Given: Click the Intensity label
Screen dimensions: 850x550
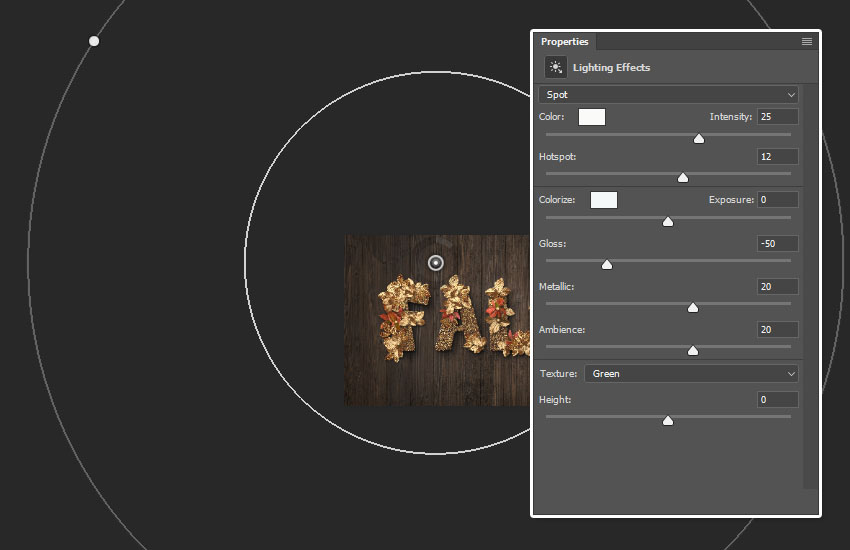Looking at the screenshot, I should click(x=731, y=117).
